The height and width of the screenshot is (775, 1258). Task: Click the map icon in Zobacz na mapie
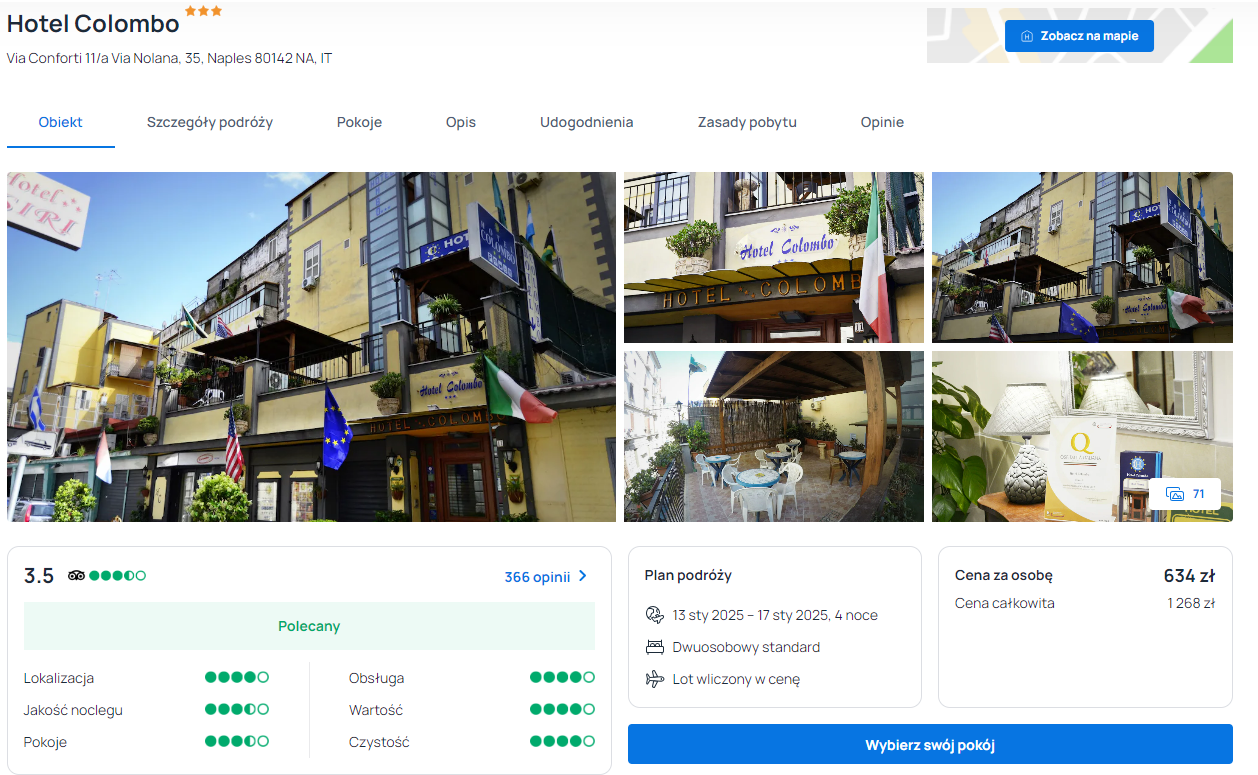point(1026,36)
